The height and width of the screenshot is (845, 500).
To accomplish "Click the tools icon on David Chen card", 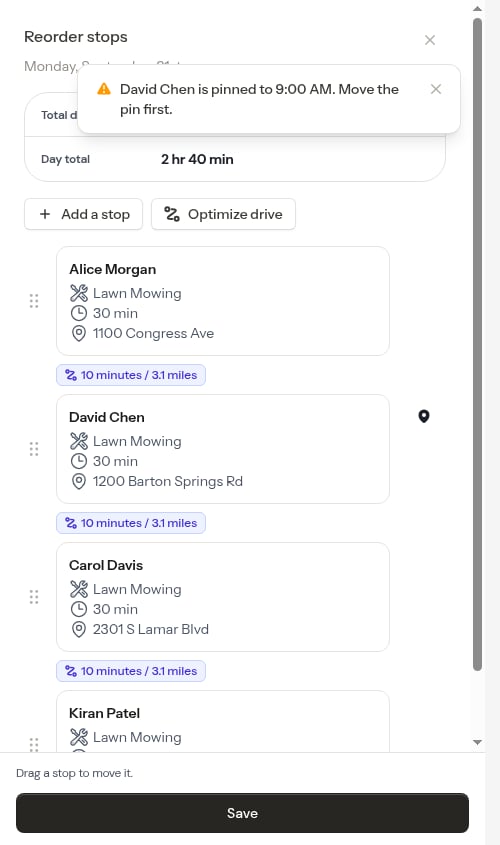I will click(x=79, y=441).
